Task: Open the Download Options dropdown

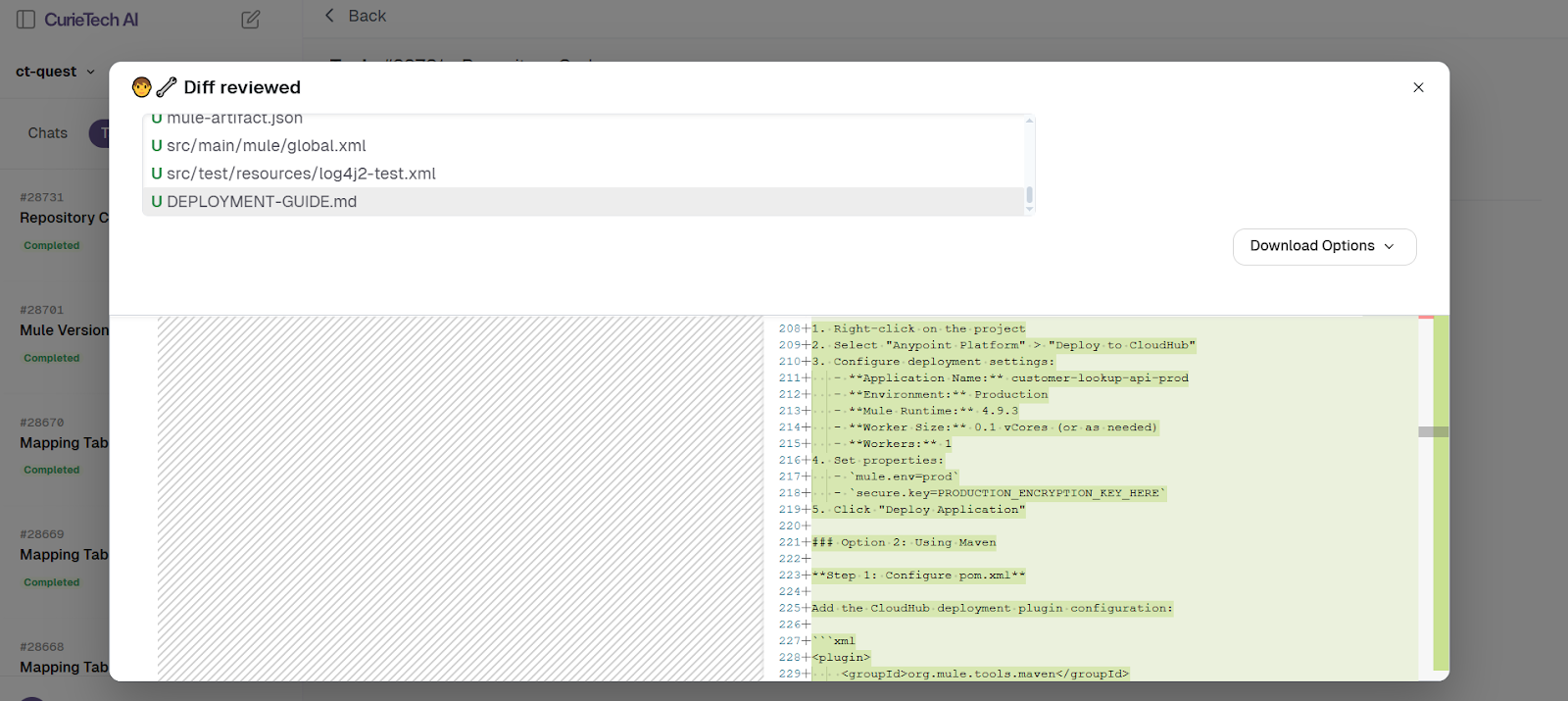Action: point(1324,246)
